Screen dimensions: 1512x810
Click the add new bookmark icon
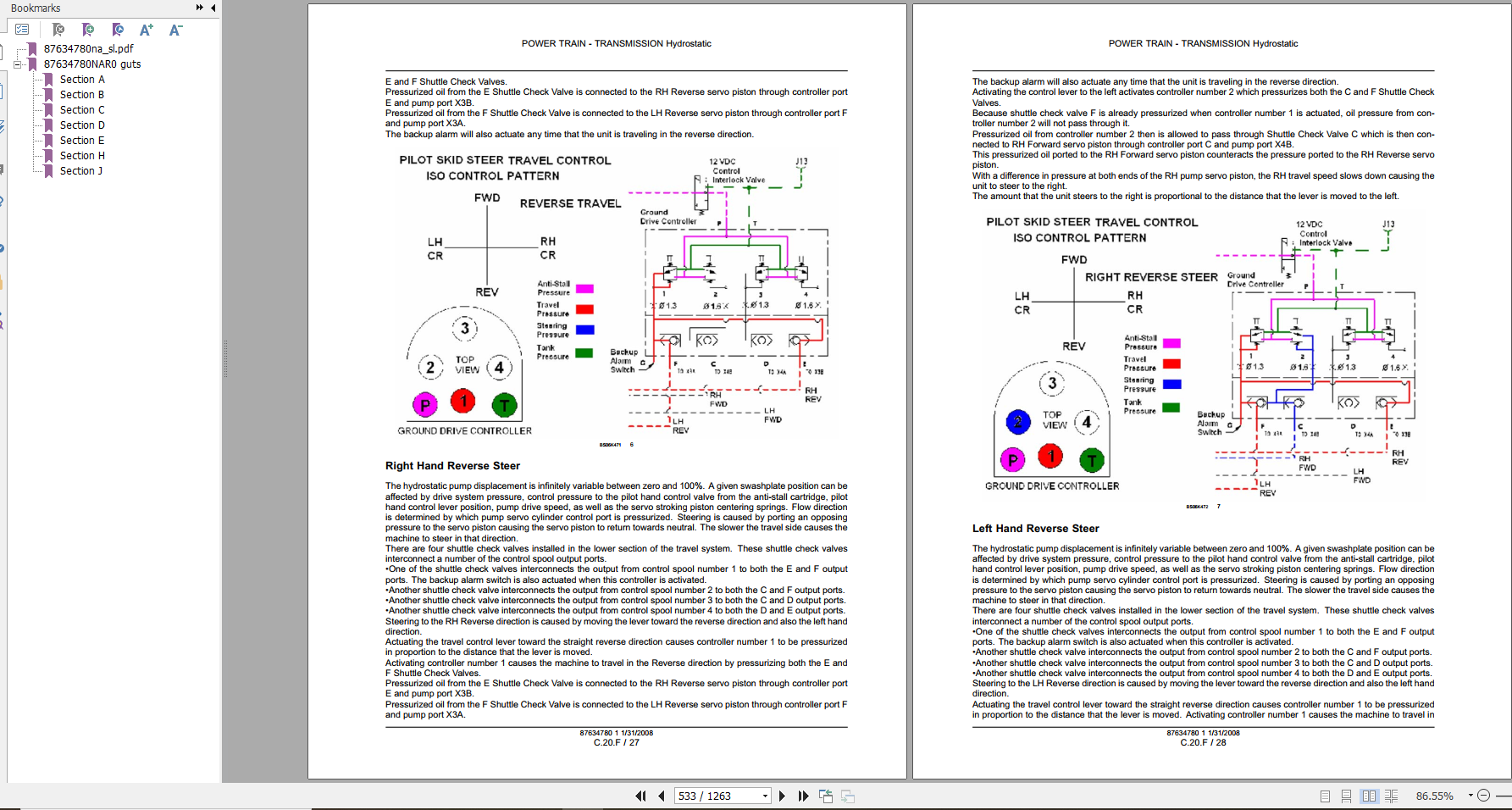[88, 30]
